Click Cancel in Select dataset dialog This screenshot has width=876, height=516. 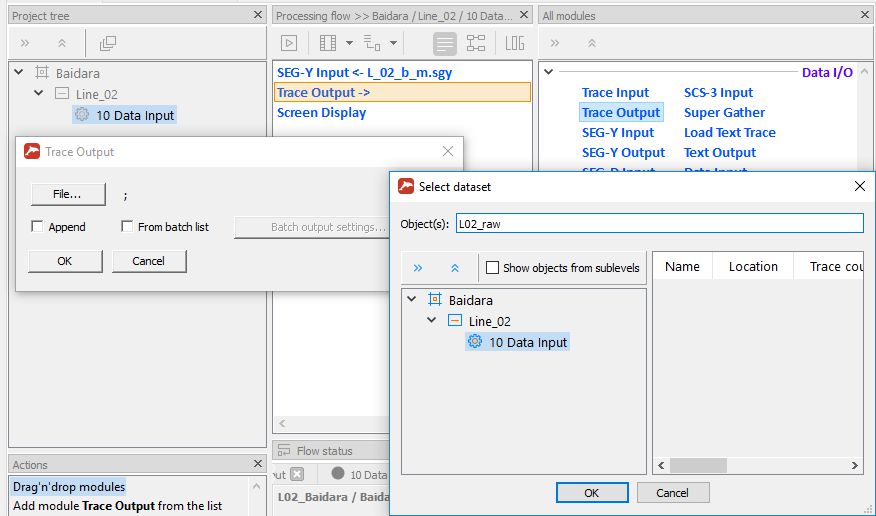673,493
